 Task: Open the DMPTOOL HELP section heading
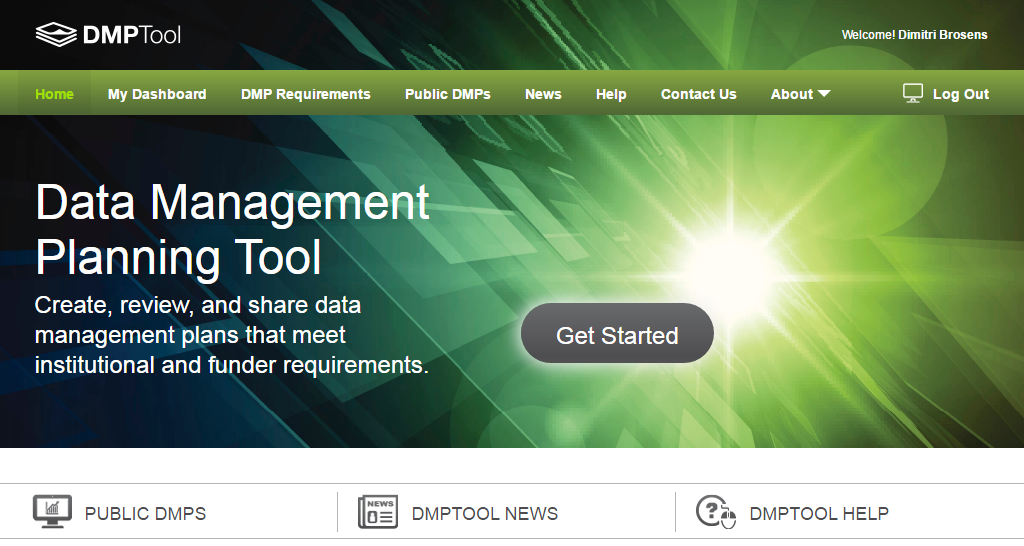(819, 514)
